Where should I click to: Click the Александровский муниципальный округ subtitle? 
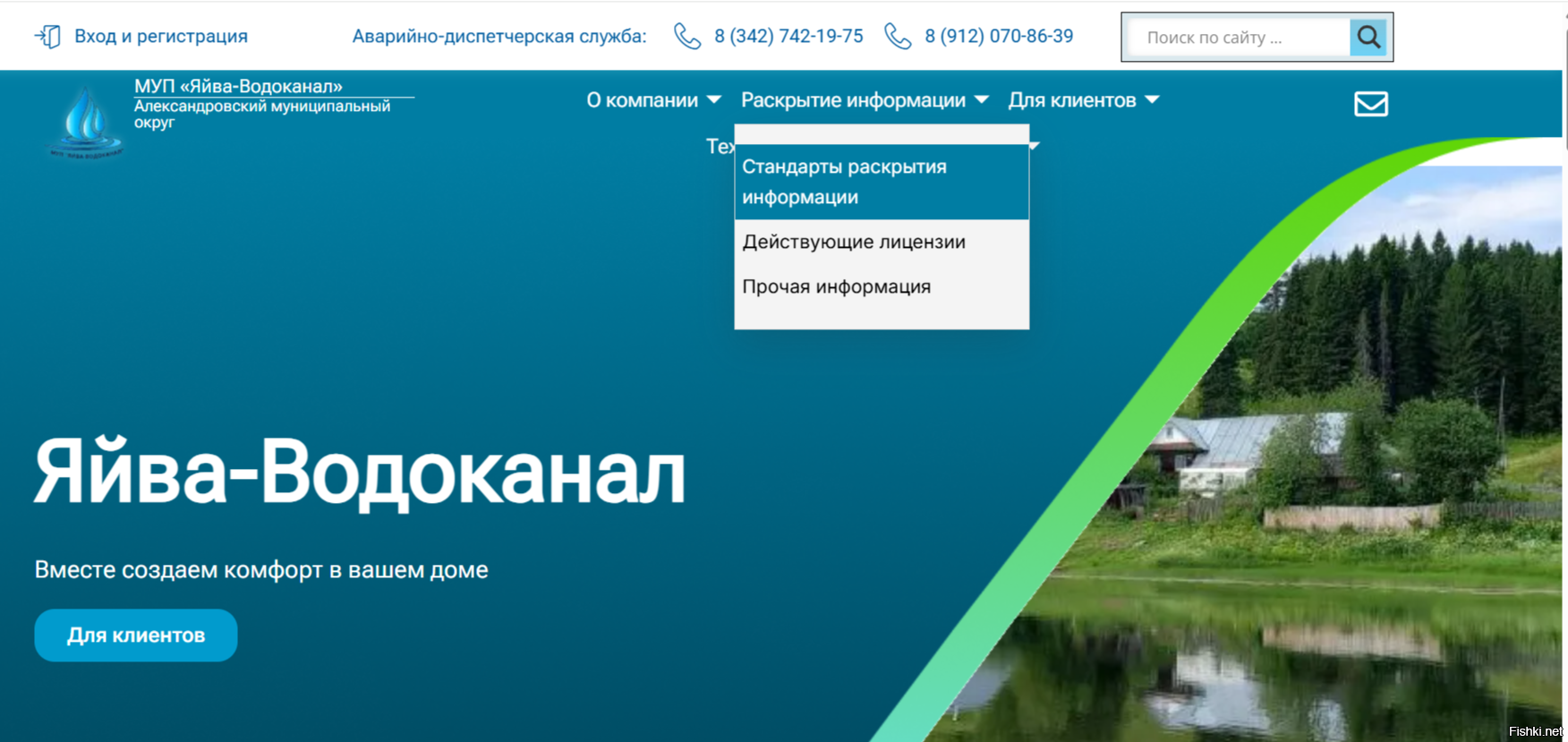point(262,114)
